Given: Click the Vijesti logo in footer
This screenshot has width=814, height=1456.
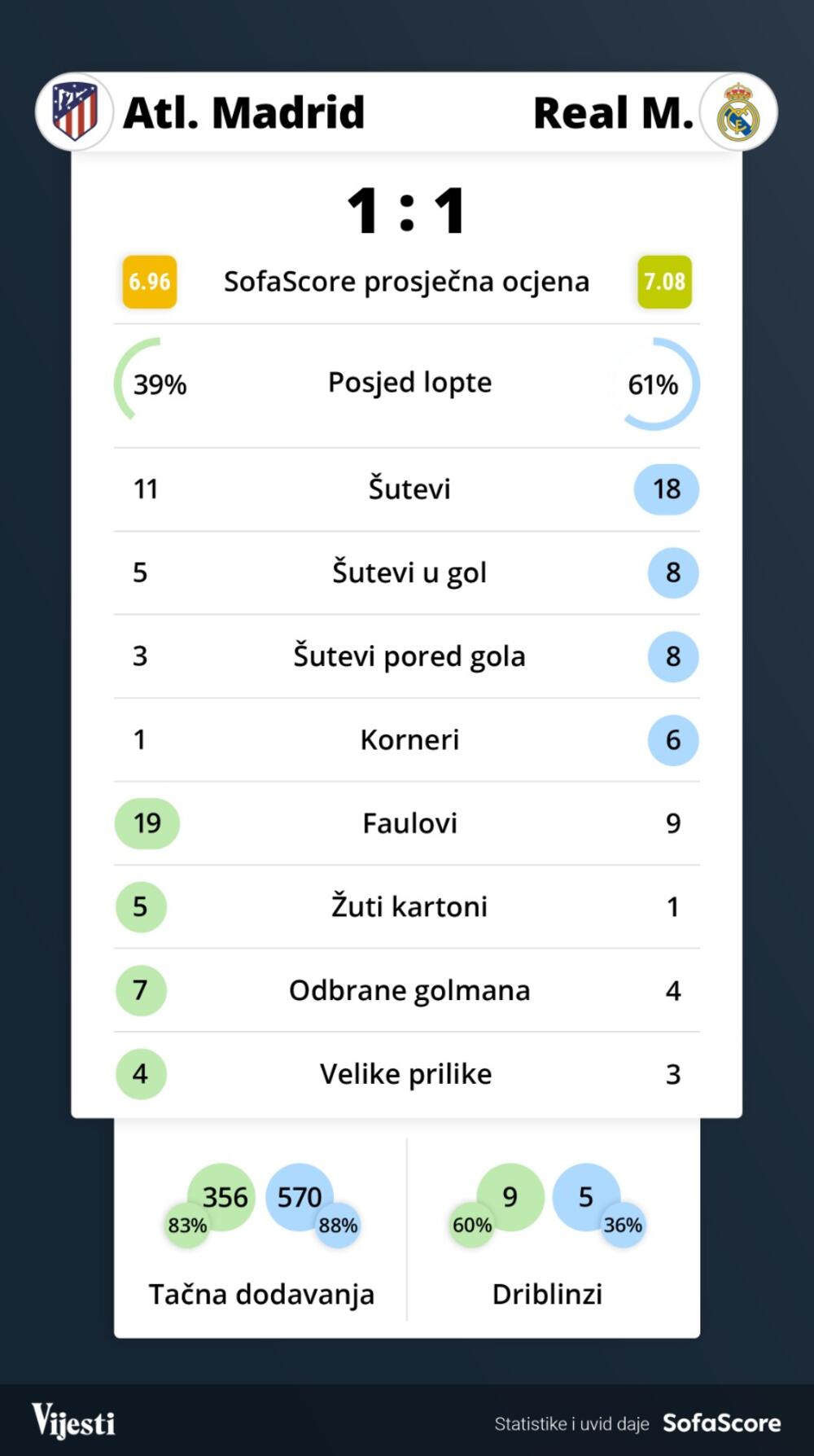Looking at the screenshot, I should click(73, 1421).
